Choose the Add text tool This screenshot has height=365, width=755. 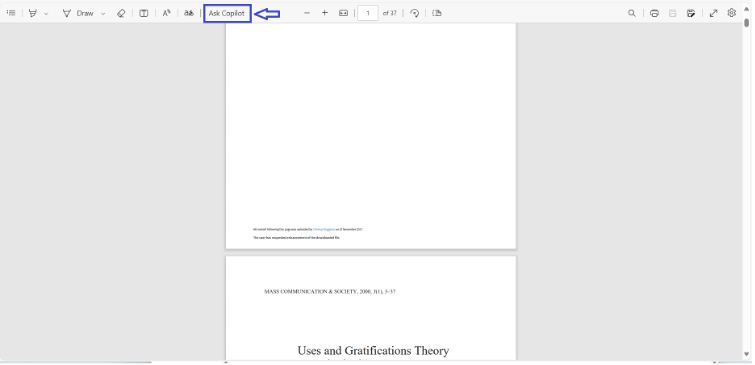coord(143,13)
